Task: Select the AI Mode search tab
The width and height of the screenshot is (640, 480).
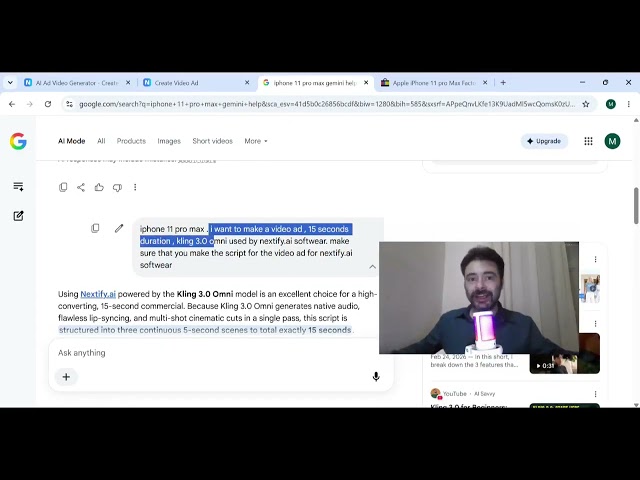Action: (x=71, y=141)
